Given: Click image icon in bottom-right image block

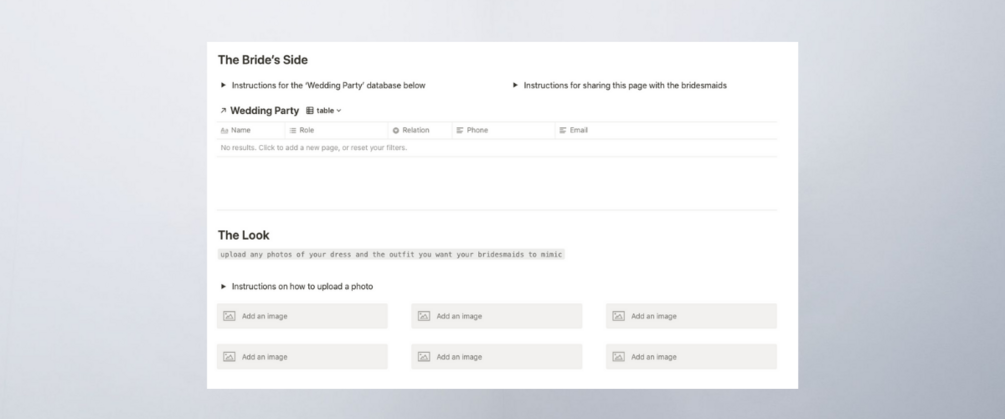Looking at the screenshot, I should point(618,357).
